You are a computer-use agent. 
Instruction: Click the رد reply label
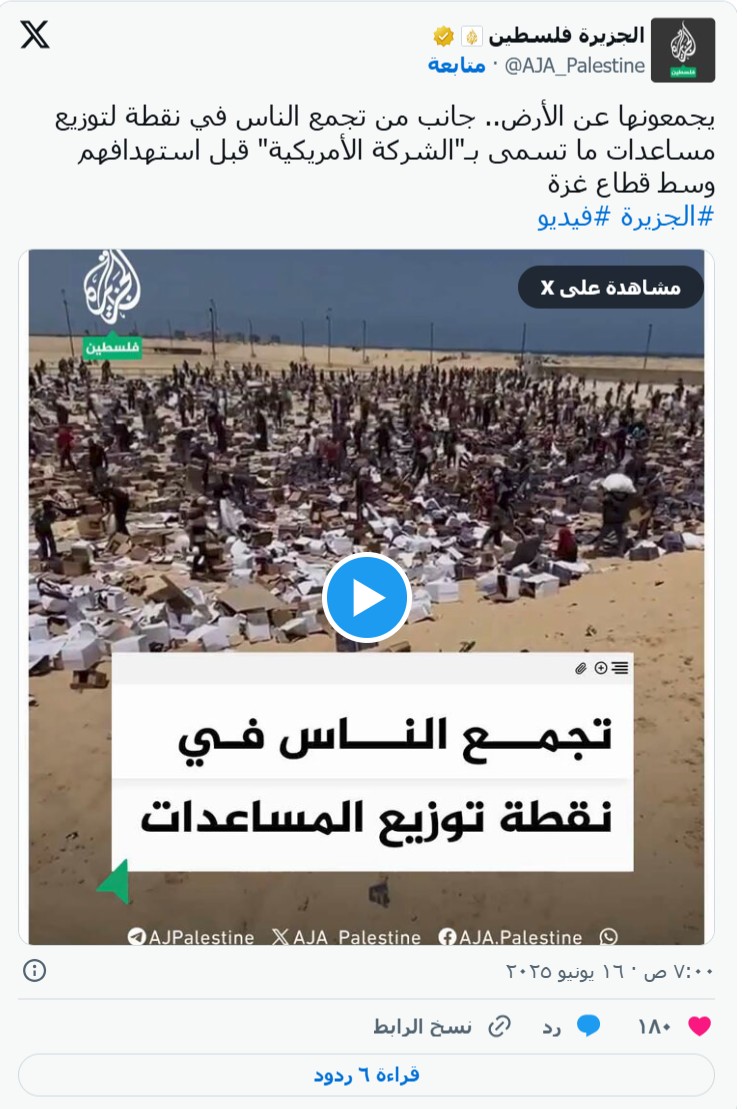552,1027
